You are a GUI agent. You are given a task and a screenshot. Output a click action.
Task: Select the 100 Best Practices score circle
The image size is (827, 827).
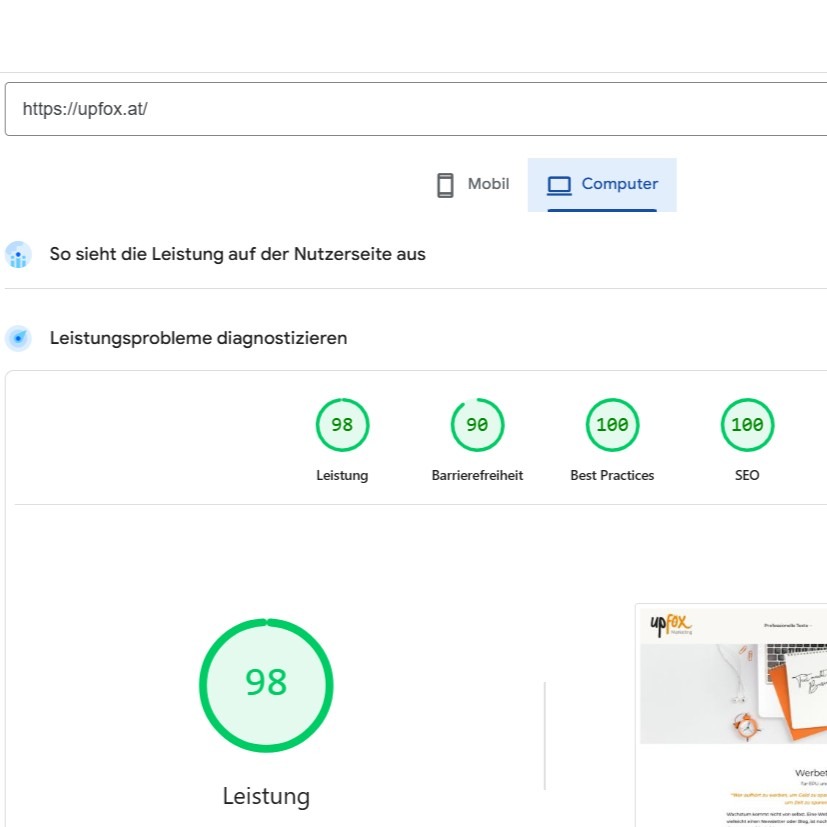pyautogui.click(x=612, y=425)
